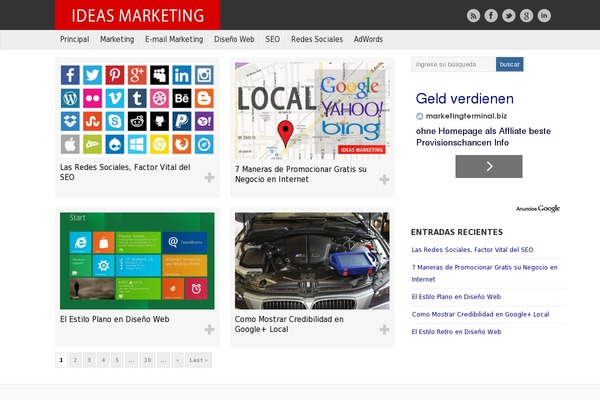Open recent entry 'Las Redes Sociales, Factor Vital del SEO'
The image size is (600, 400).
click(472, 250)
